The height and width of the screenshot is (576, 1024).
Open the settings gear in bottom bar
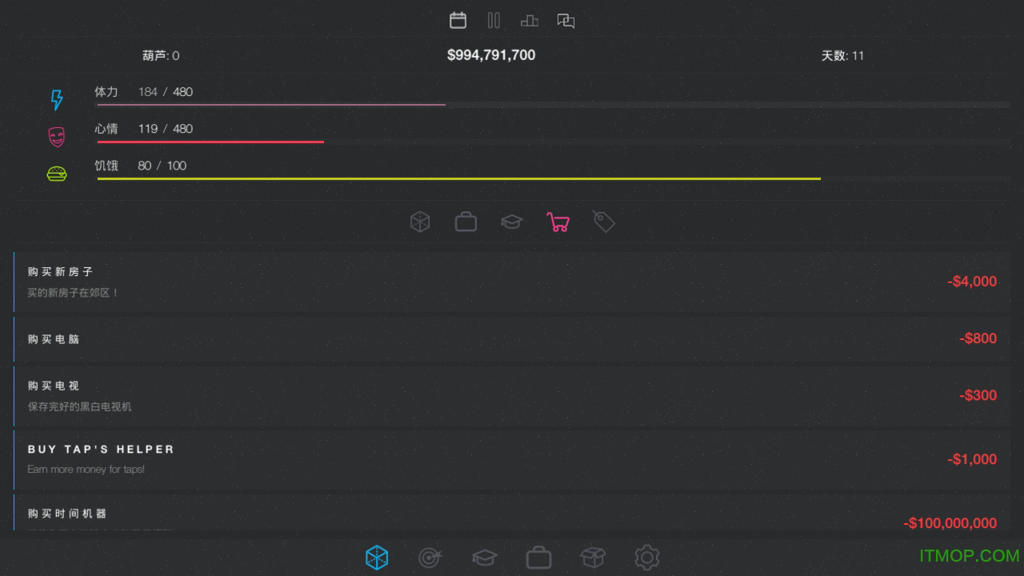(647, 558)
